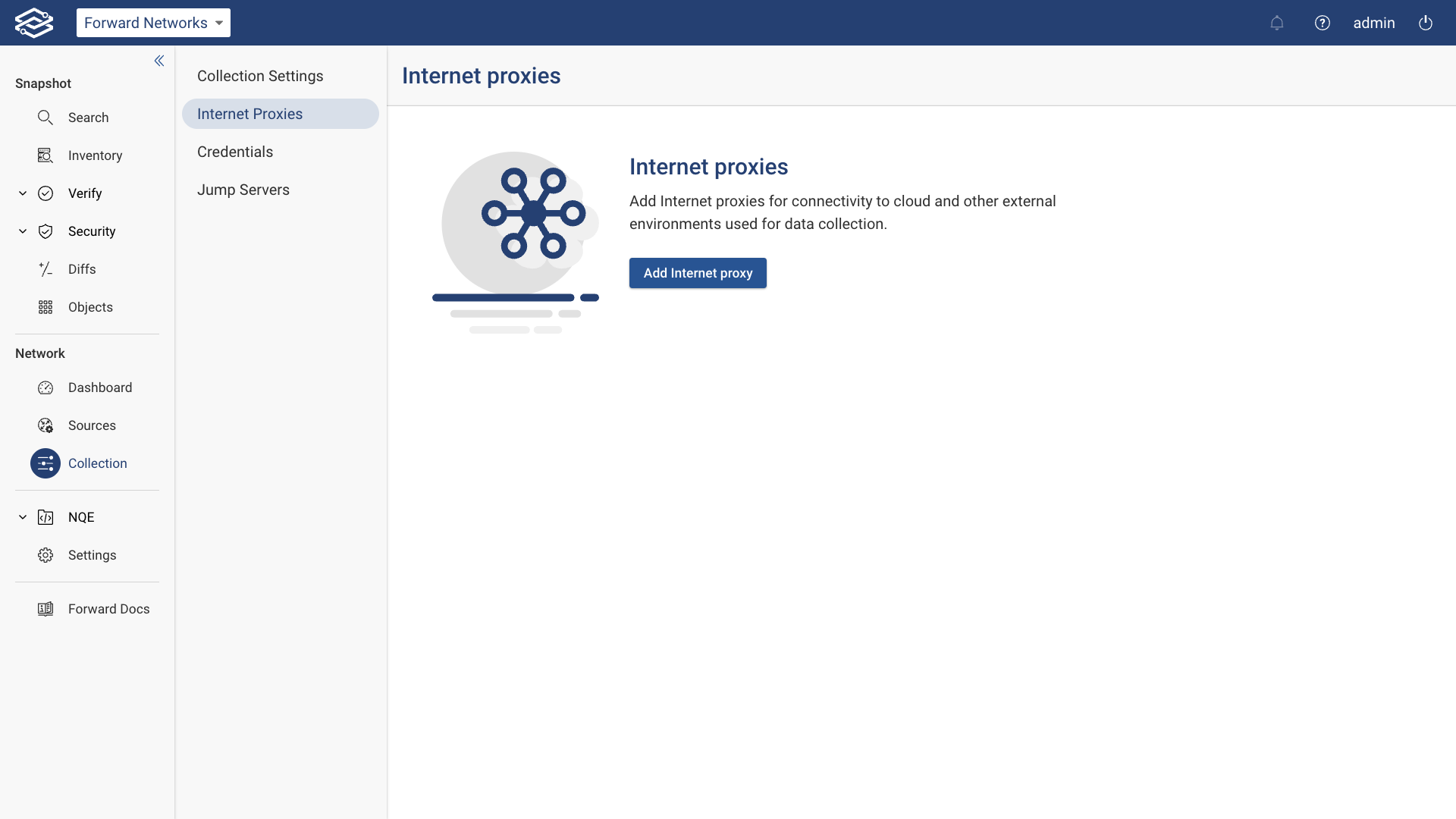This screenshot has width=1456, height=819.
Task: Click the Diffs icon
Action: [45, 269]
